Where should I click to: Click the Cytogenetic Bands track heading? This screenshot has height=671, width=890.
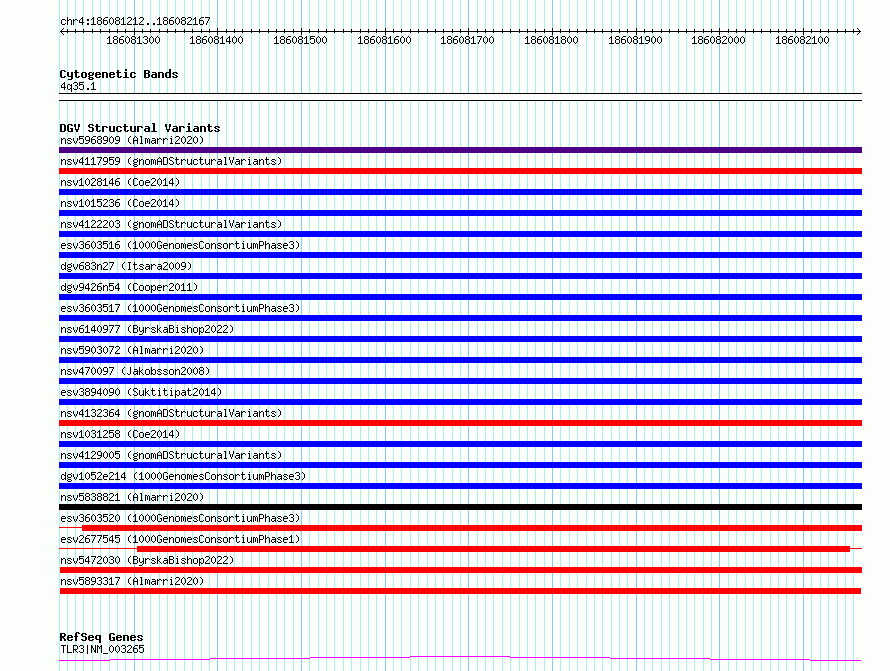[x=119, y=74]
